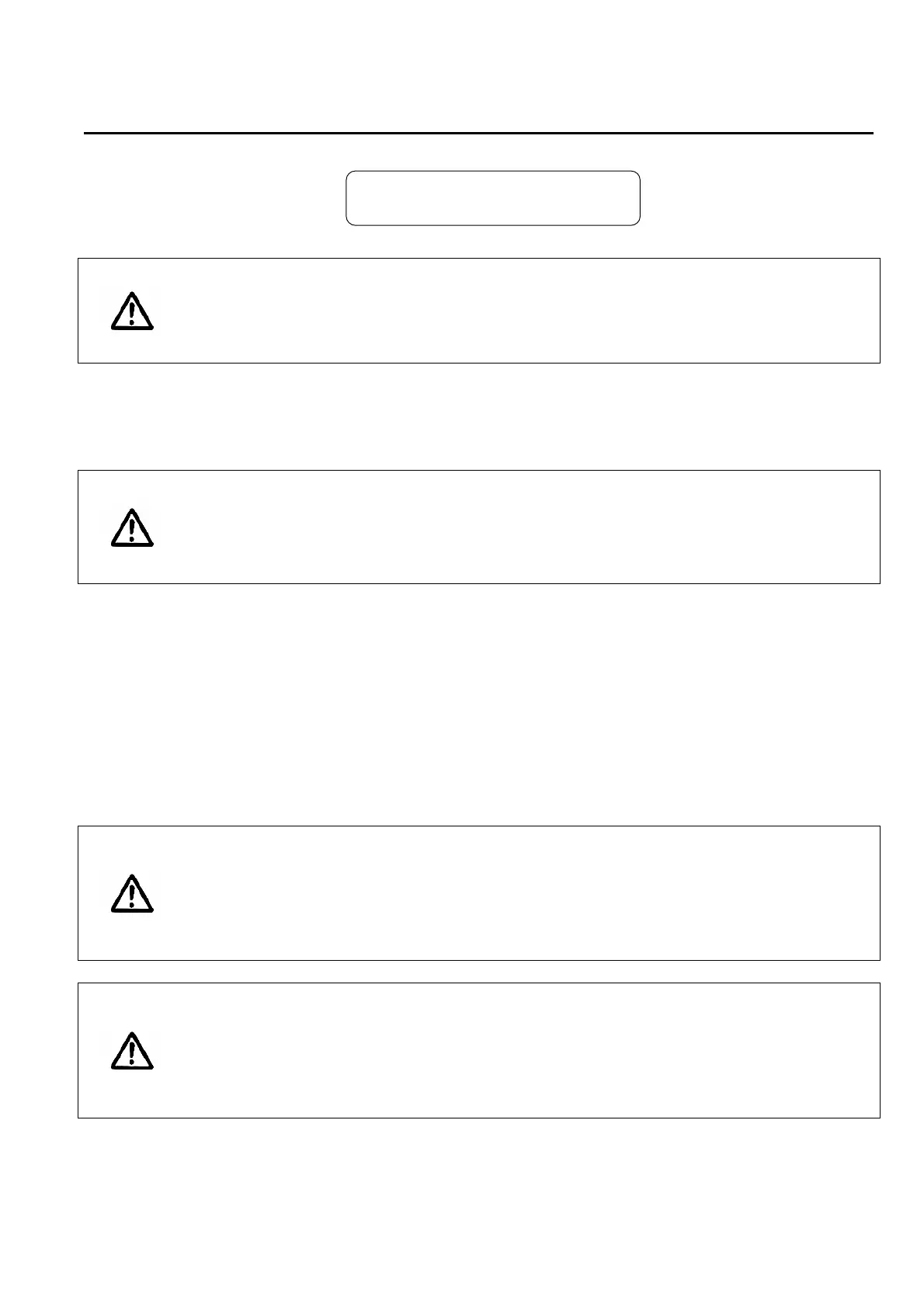The height and width of the screenshot is (1308, 924).
Task: Click the empty area of the third warning box
Action: 512,893
